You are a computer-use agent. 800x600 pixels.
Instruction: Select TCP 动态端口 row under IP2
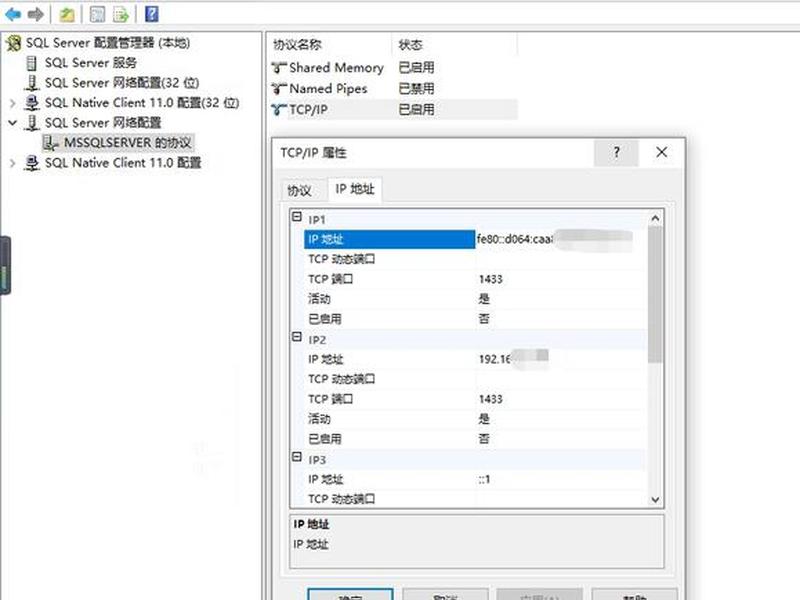click(x=474, y=379)
